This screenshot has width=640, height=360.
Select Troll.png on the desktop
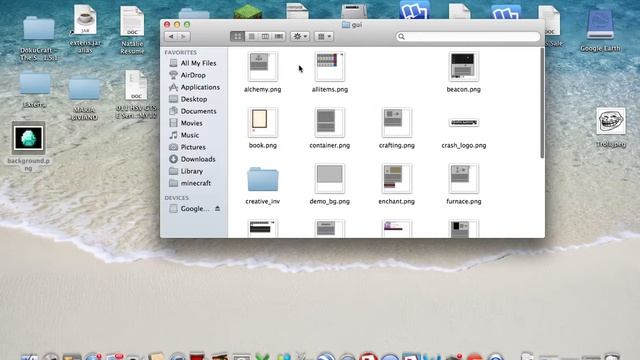[x=611, y=121]
